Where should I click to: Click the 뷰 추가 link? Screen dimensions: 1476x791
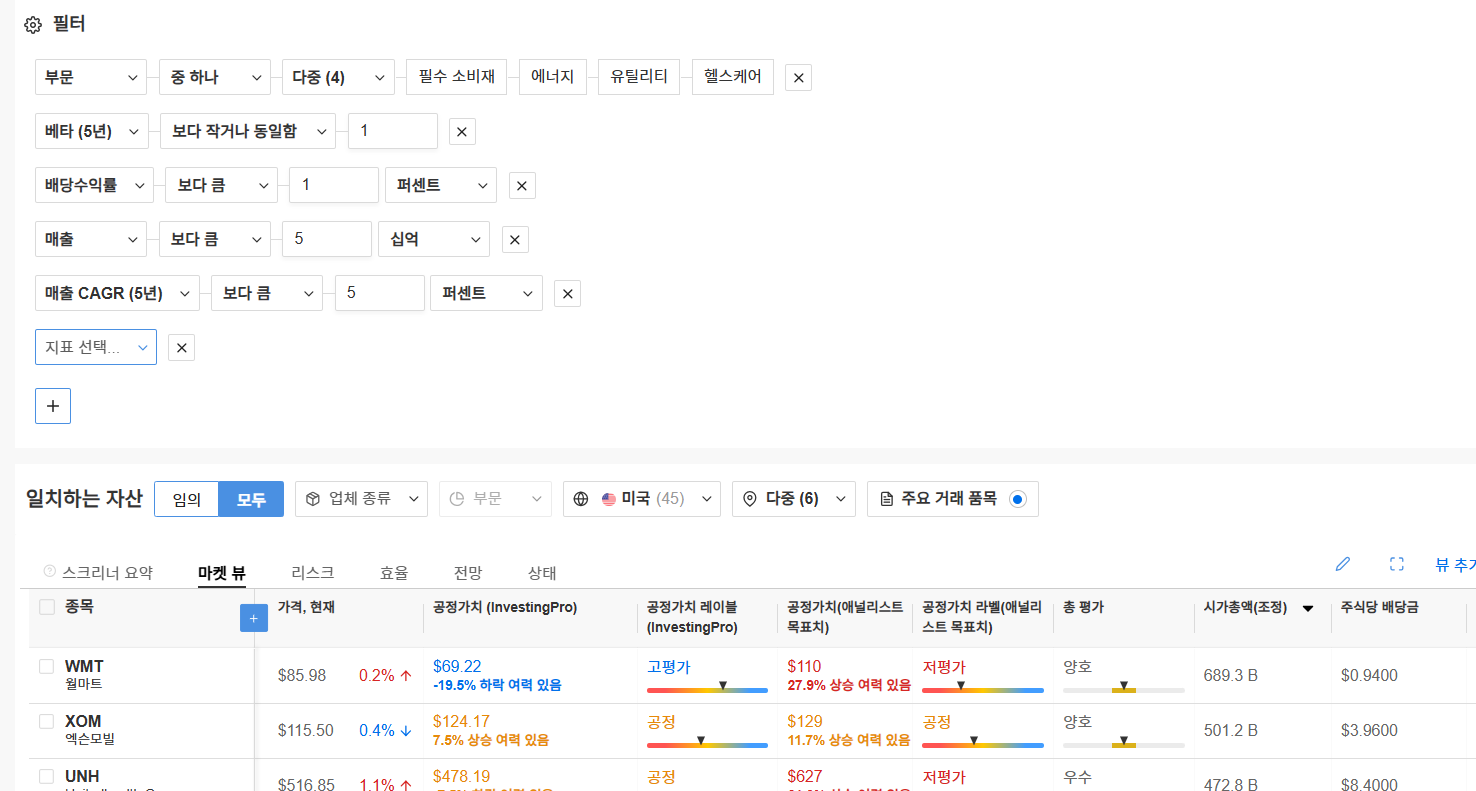click(1455, 565)
